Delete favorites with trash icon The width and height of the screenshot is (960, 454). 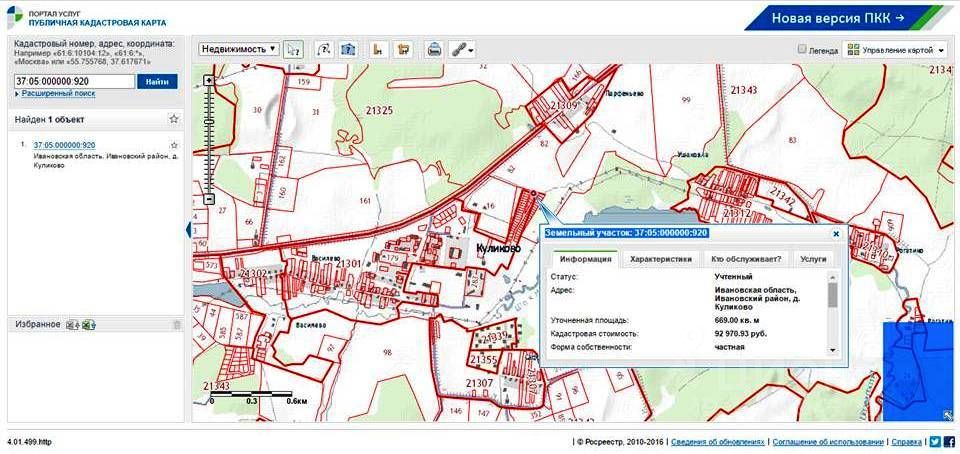pyautogui.click(x=176, y=325)
